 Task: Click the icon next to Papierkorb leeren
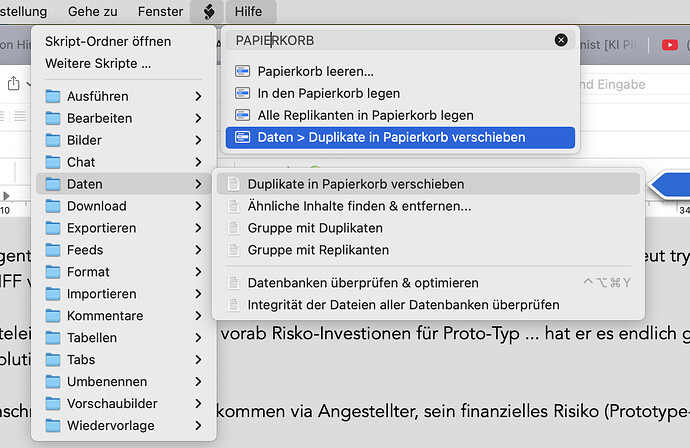pyautogui.click(x=242, y=72)
